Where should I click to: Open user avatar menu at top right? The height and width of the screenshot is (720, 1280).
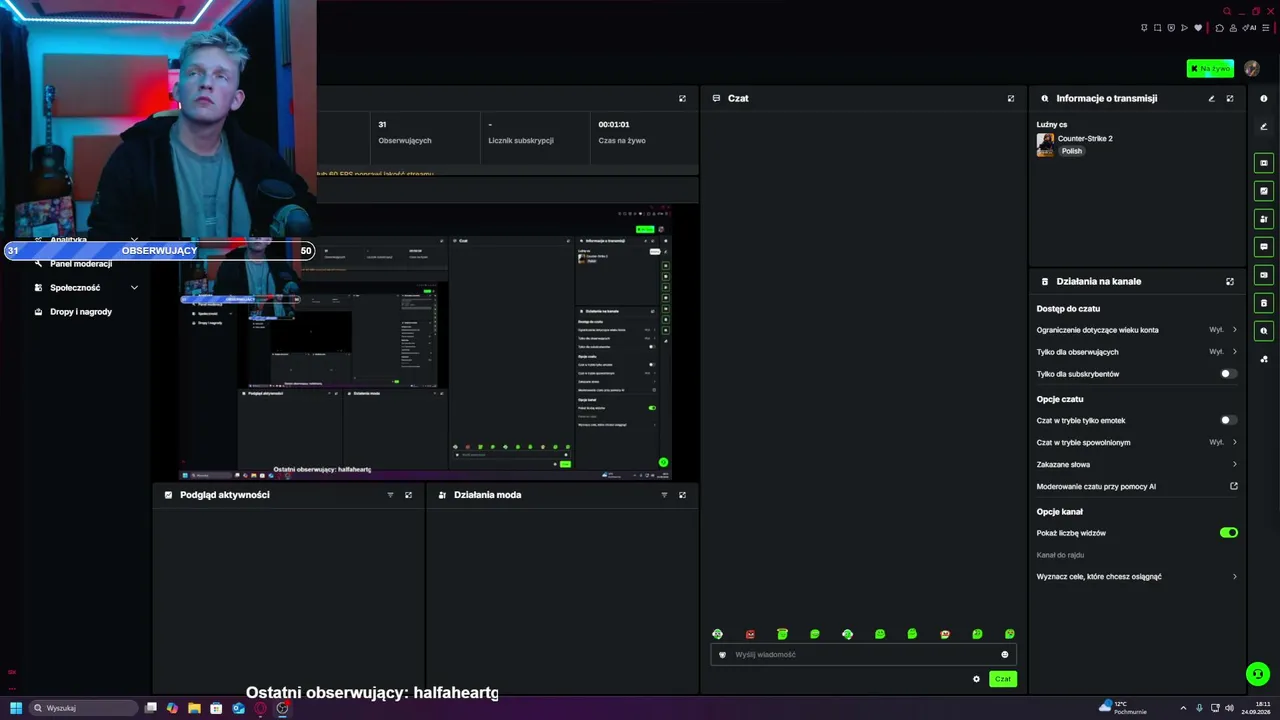point(1252,68)
